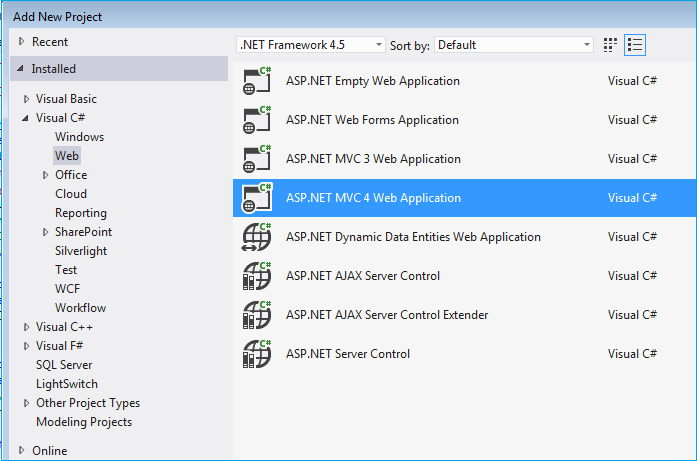This screenshot has width=697, height=461.
Task: Collapse the Visual C# tree node
Action: pos(27,118)
